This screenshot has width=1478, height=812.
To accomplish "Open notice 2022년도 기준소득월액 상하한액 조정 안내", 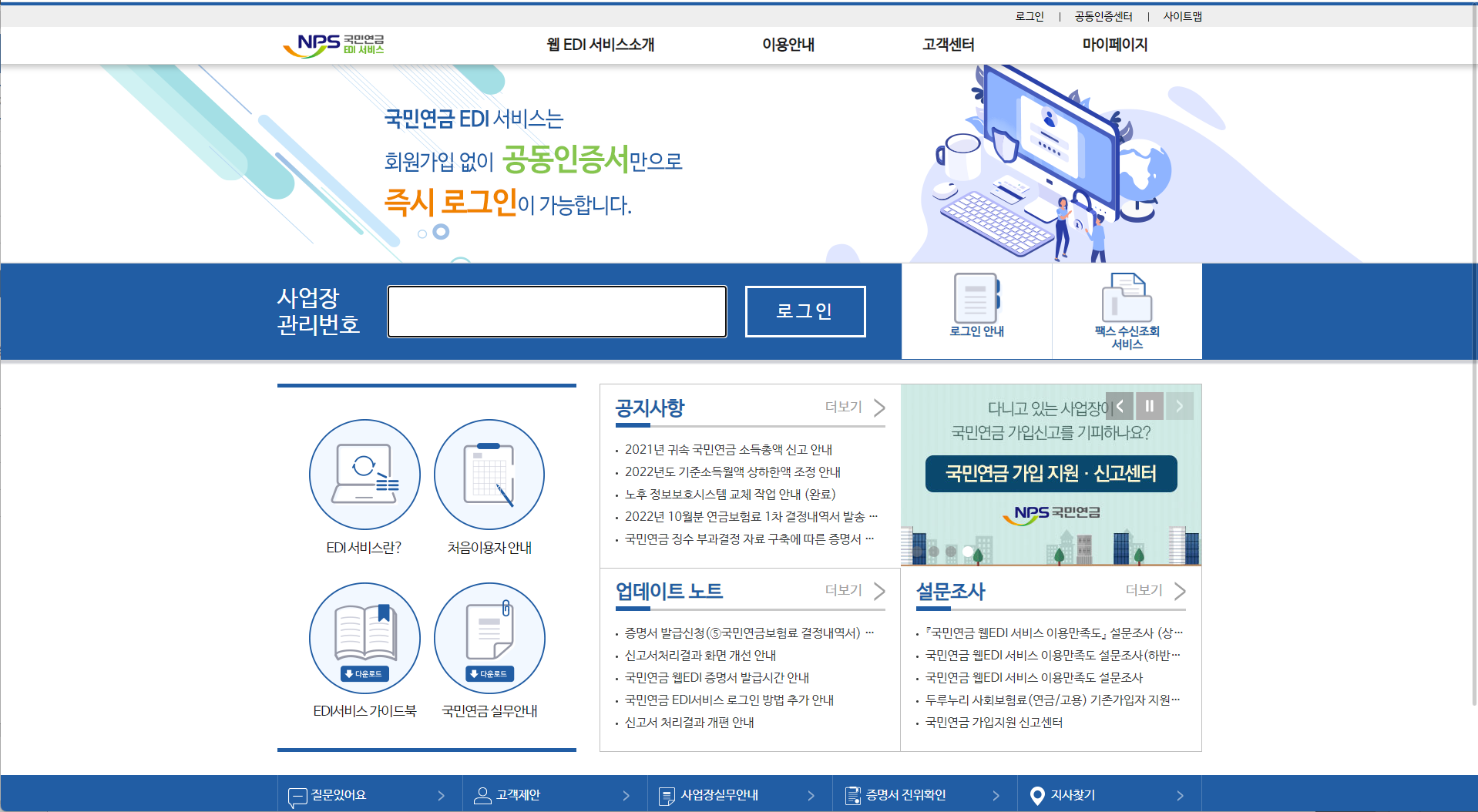I will click(x=733, y=471).
